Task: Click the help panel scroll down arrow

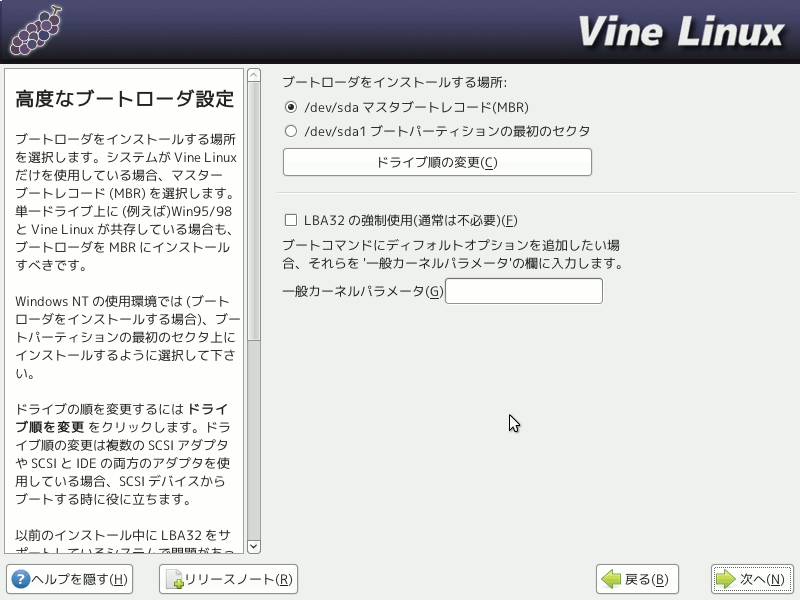Action: [x=254, y=546]
